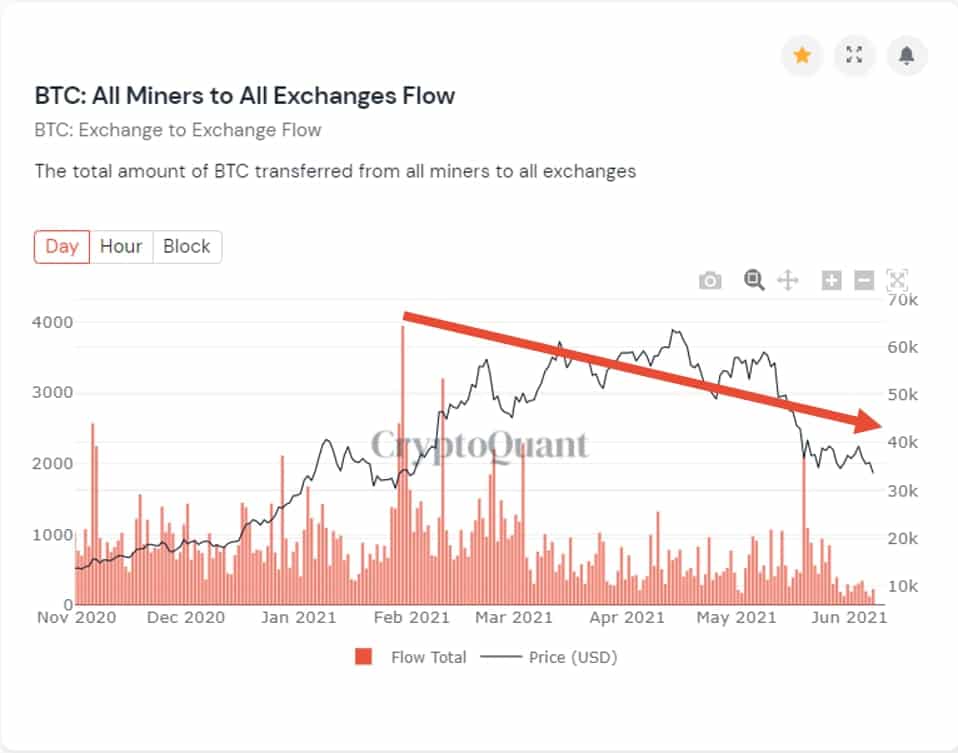Select the magnifier zoom tool
The width and height of the screenshot is (958, 753).
(x=754, y=280)
